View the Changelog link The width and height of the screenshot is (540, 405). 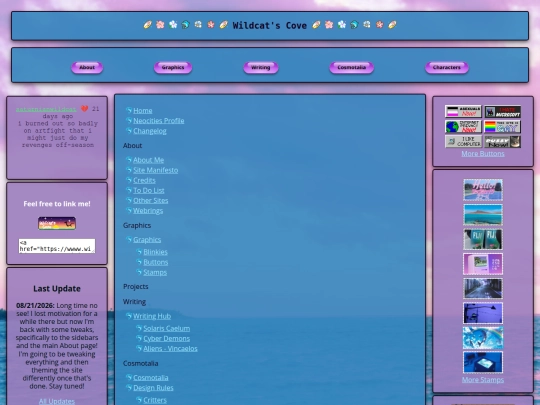tap(150, 131)
